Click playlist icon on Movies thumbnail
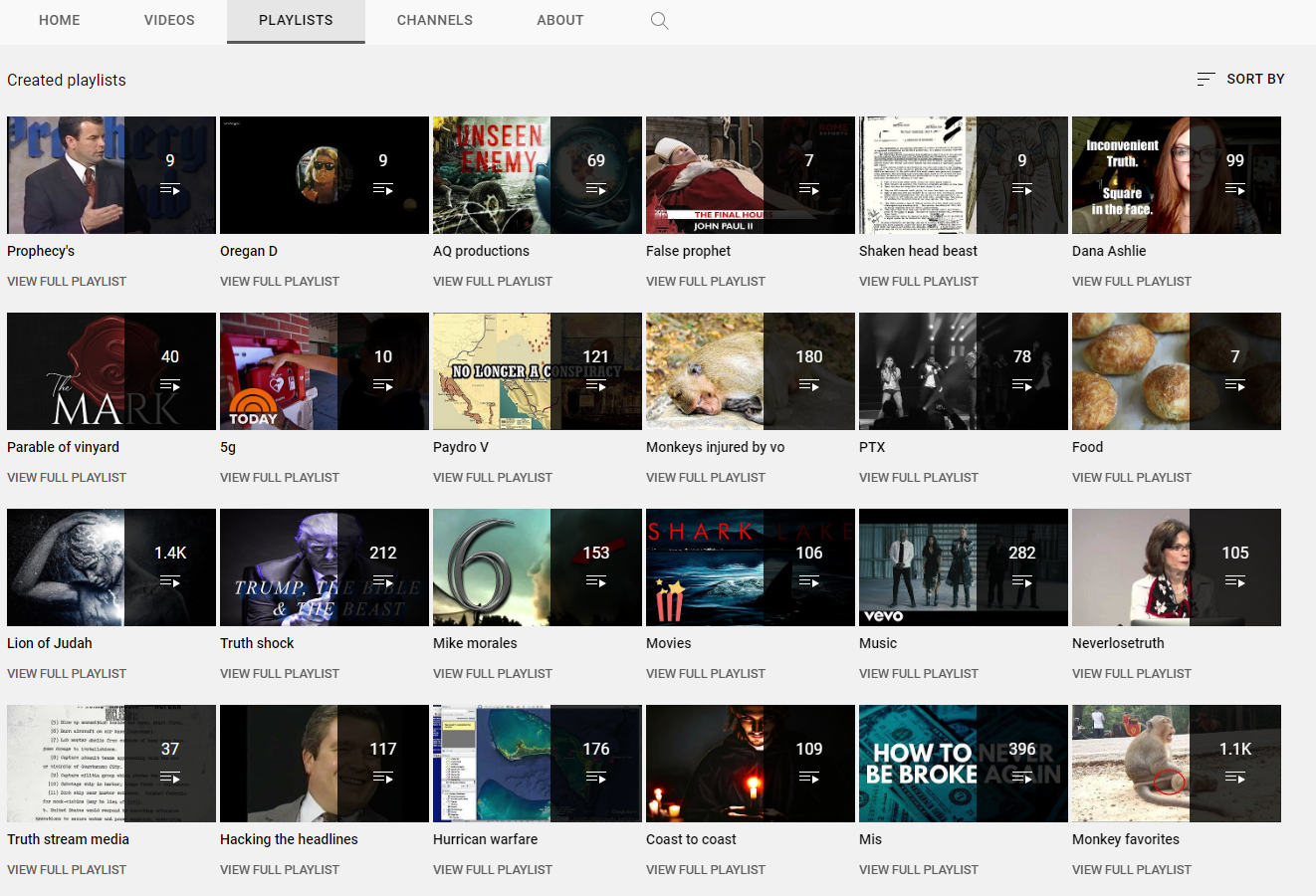The height and width of the screenshot is (896, 1316). pos(808,581)
